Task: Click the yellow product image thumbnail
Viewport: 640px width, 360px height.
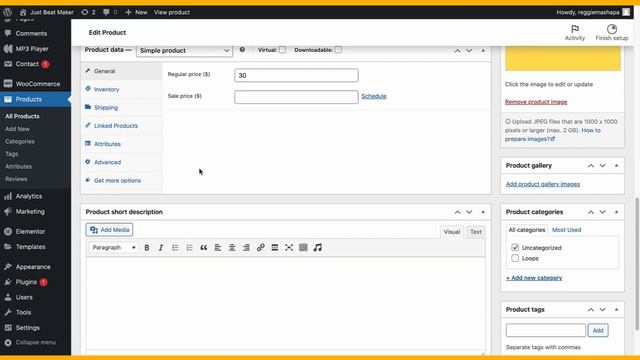Action: (x=563, y=58)
